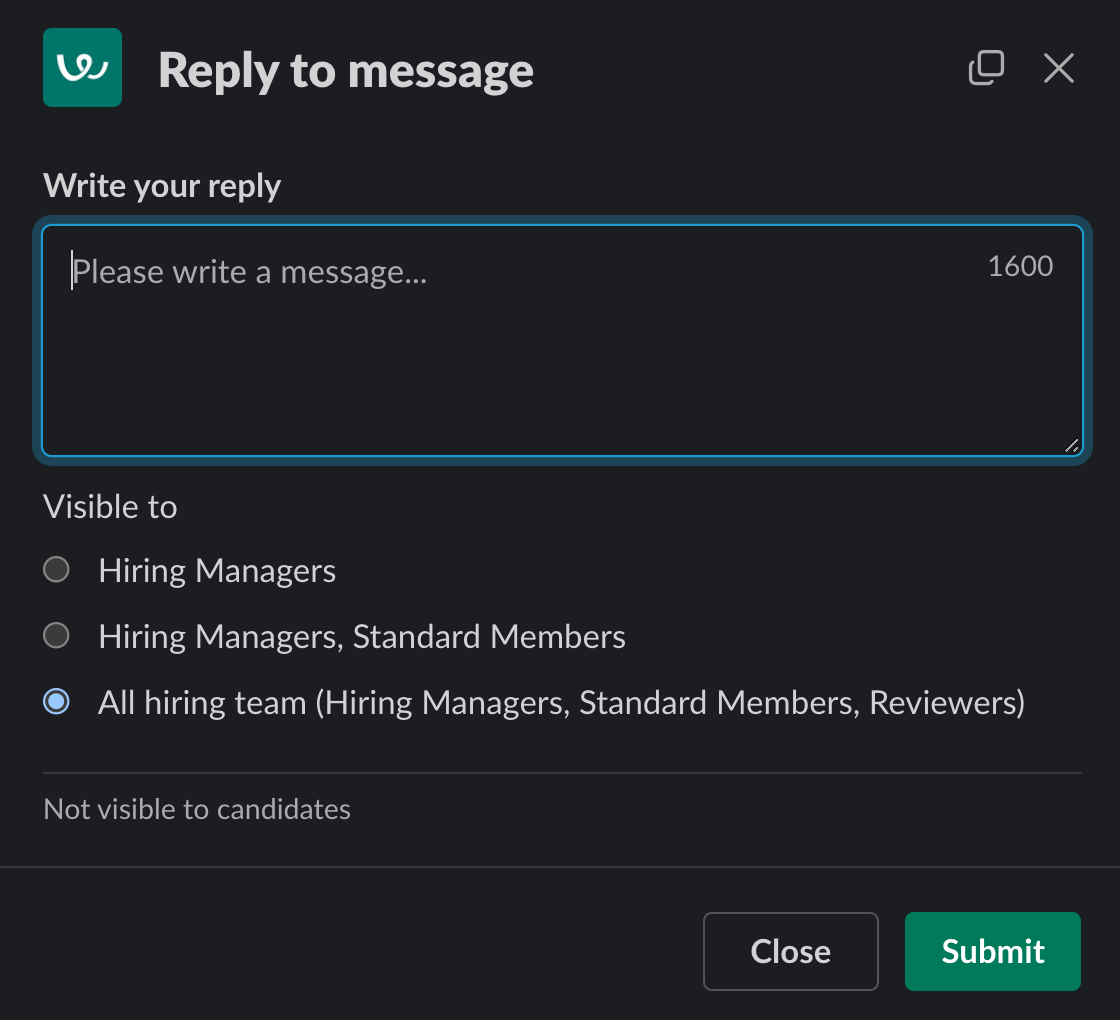Click the green Workable app logo
Viewport: 1120px width, 1020px height.
82,68
